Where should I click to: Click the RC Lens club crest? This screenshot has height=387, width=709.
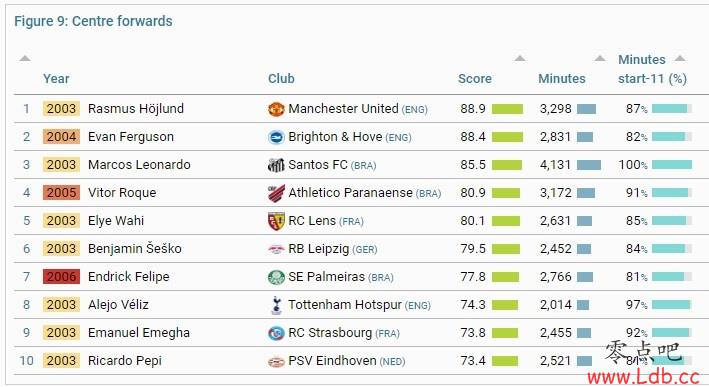276,221
